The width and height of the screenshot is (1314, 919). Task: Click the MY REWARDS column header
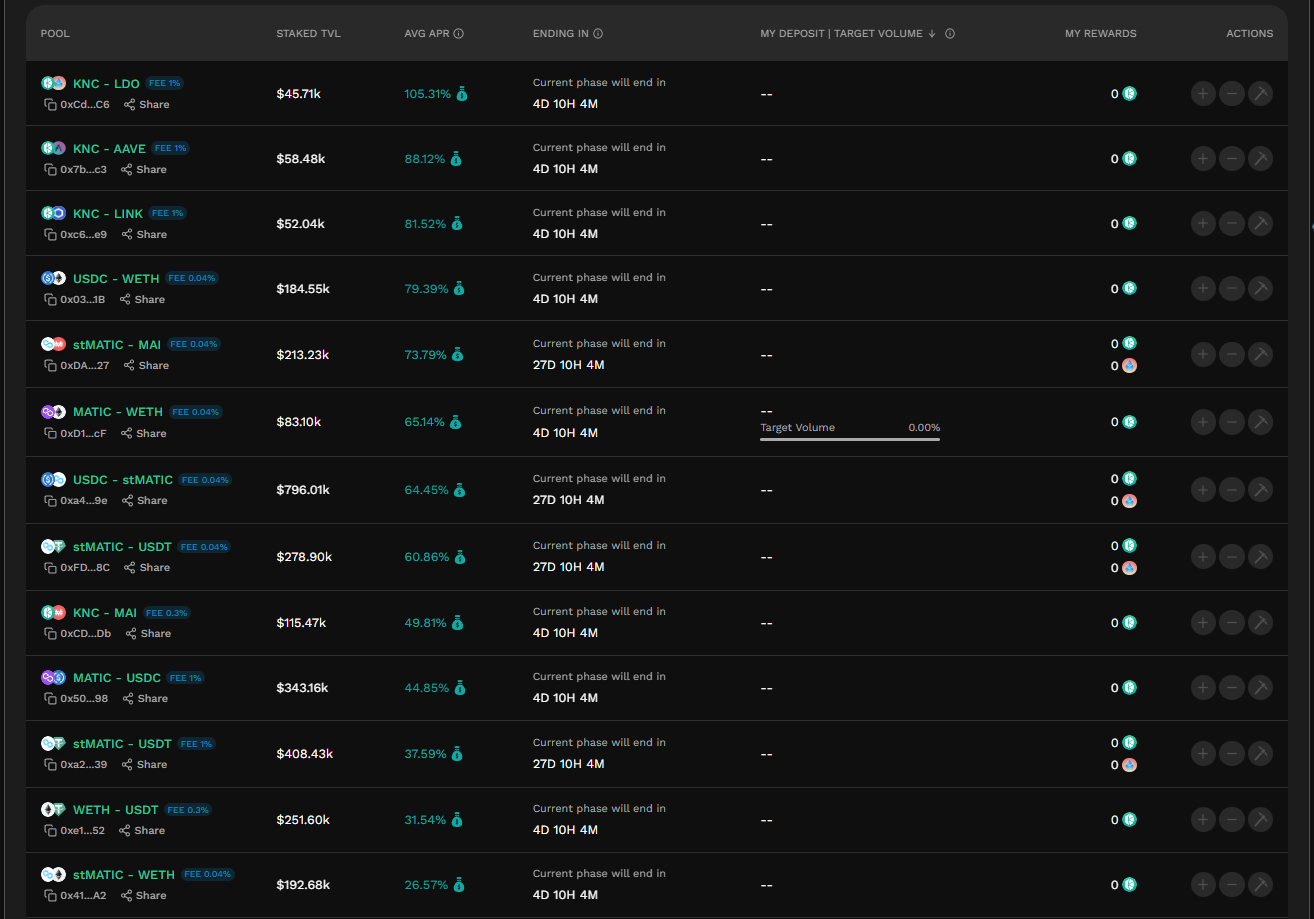pyautogui.click(x=1100, y=34)
